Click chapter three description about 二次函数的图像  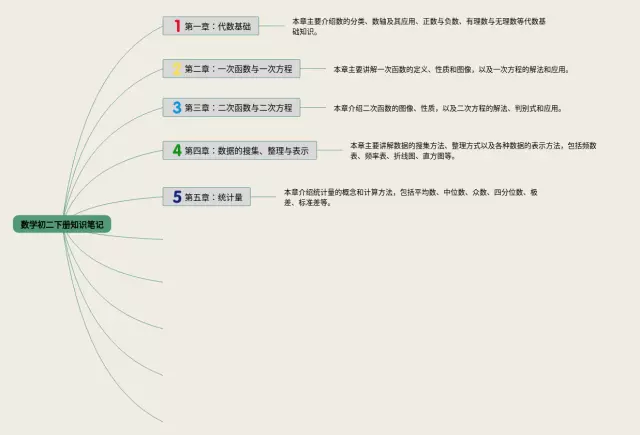pos(448,108)
